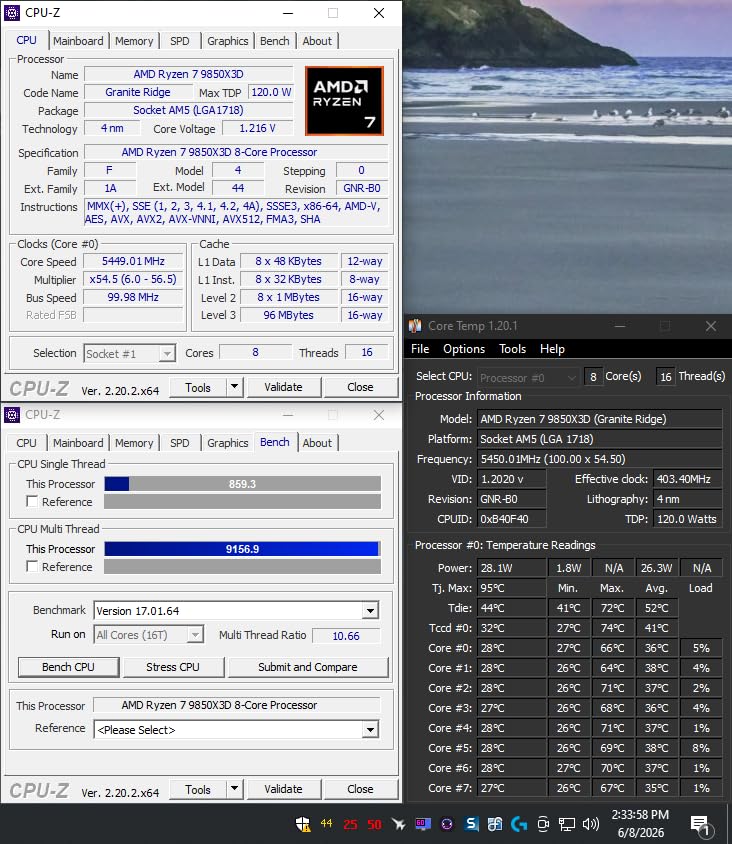732x844 pixels.
Task: Open Reference Please Select dropdown
Action: [x=236, y=729]
